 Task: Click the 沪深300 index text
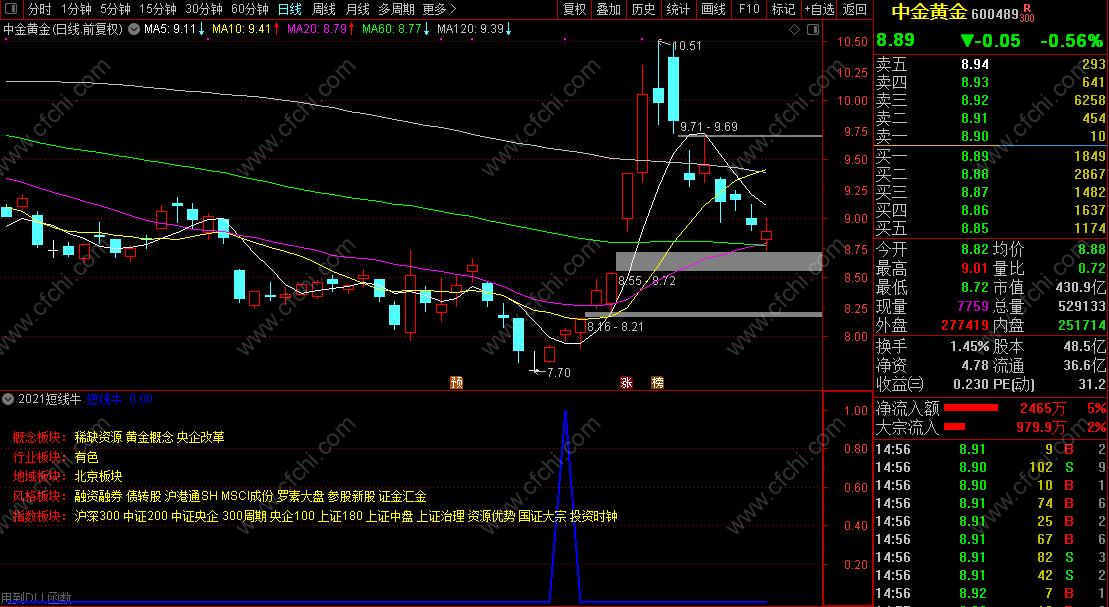pos(97,516)
